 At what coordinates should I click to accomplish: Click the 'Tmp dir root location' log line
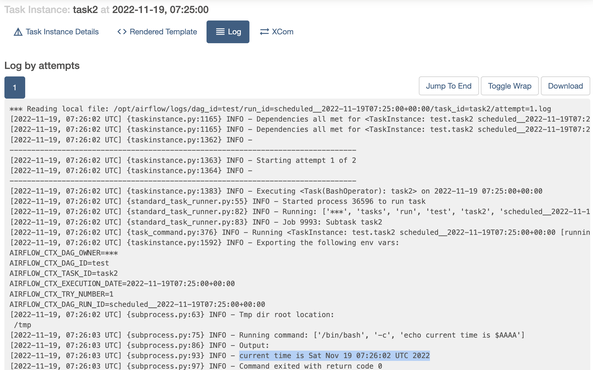172,314
